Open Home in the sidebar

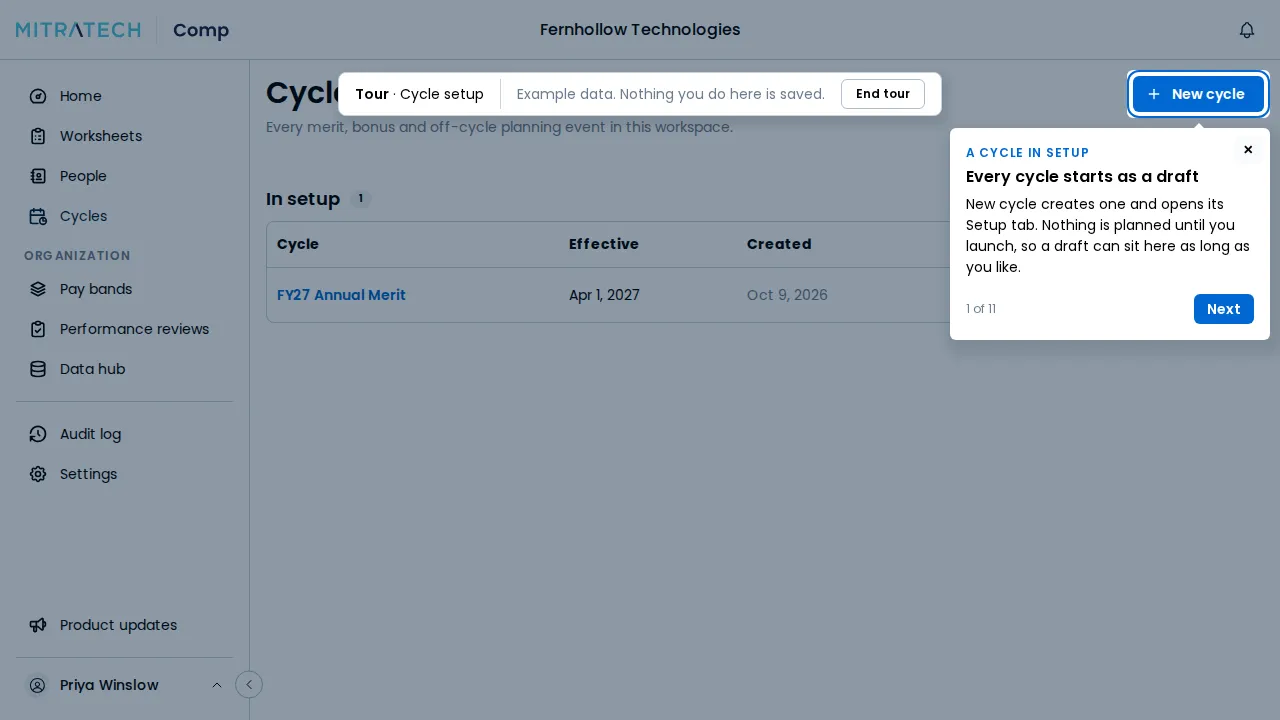click(x=124, y=96)
